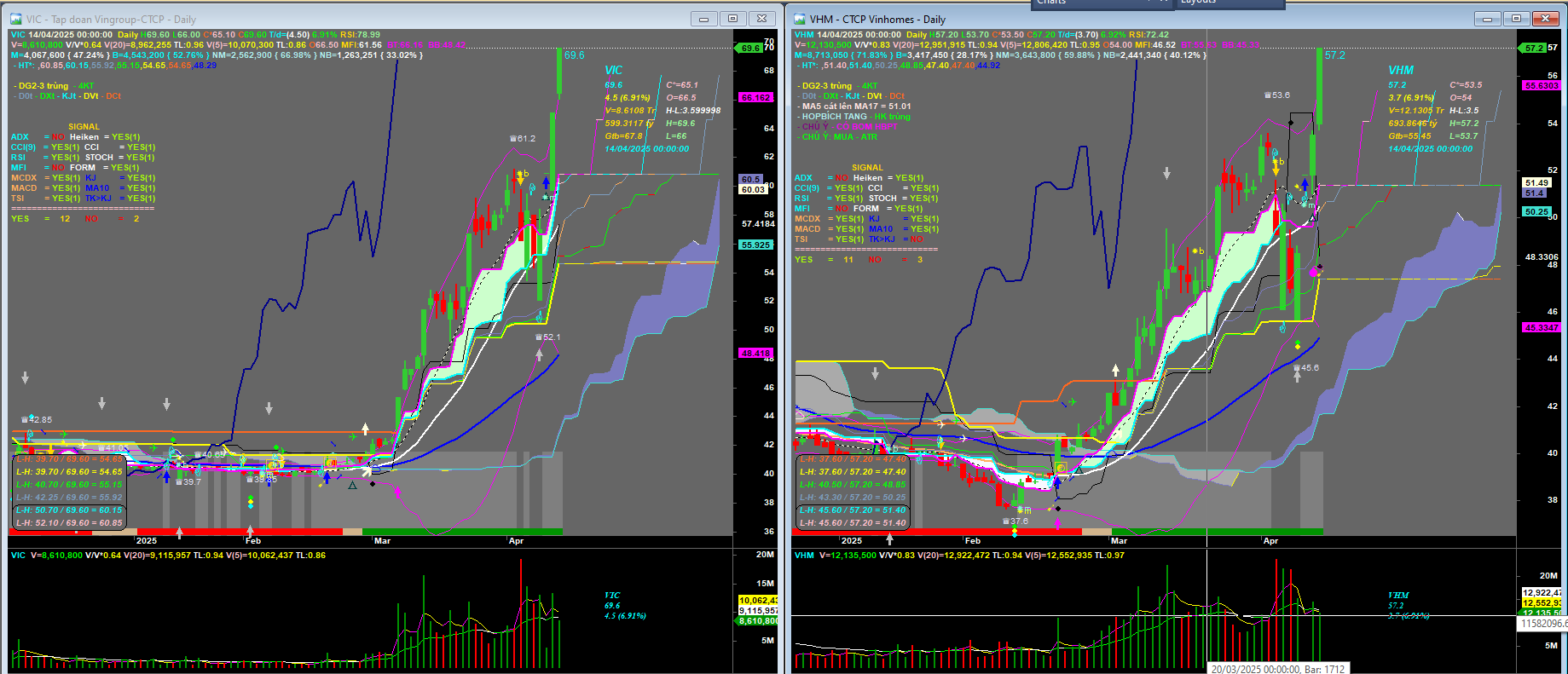This screenshot has height=674, width=1568.
Task: Click the green 57.2 price axis label in VHM
Action: click(1533, 49)
